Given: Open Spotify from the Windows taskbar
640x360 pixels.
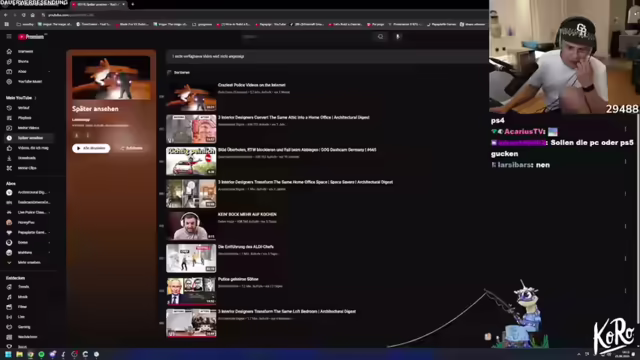Looking at the screenshot, I should click(x=41, y=354).
